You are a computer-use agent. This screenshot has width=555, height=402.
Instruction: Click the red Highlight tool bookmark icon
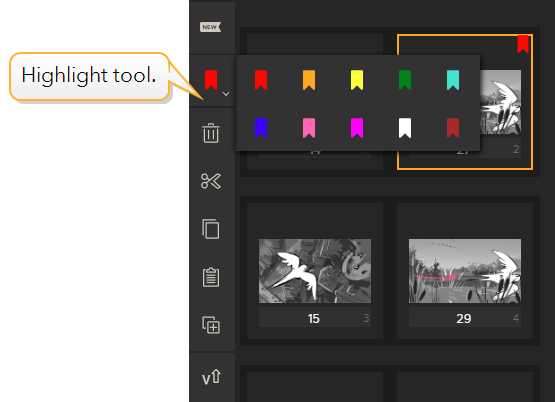click(x=211, y=80)
